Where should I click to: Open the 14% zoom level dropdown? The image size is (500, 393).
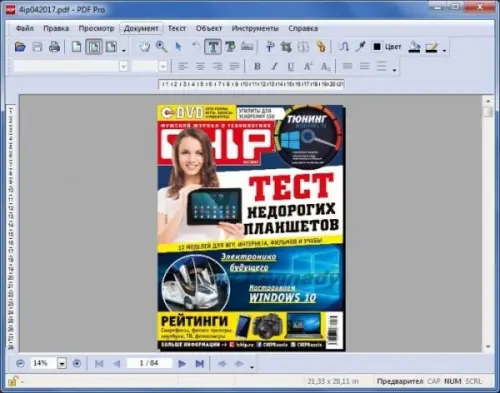tap(62, 363)
